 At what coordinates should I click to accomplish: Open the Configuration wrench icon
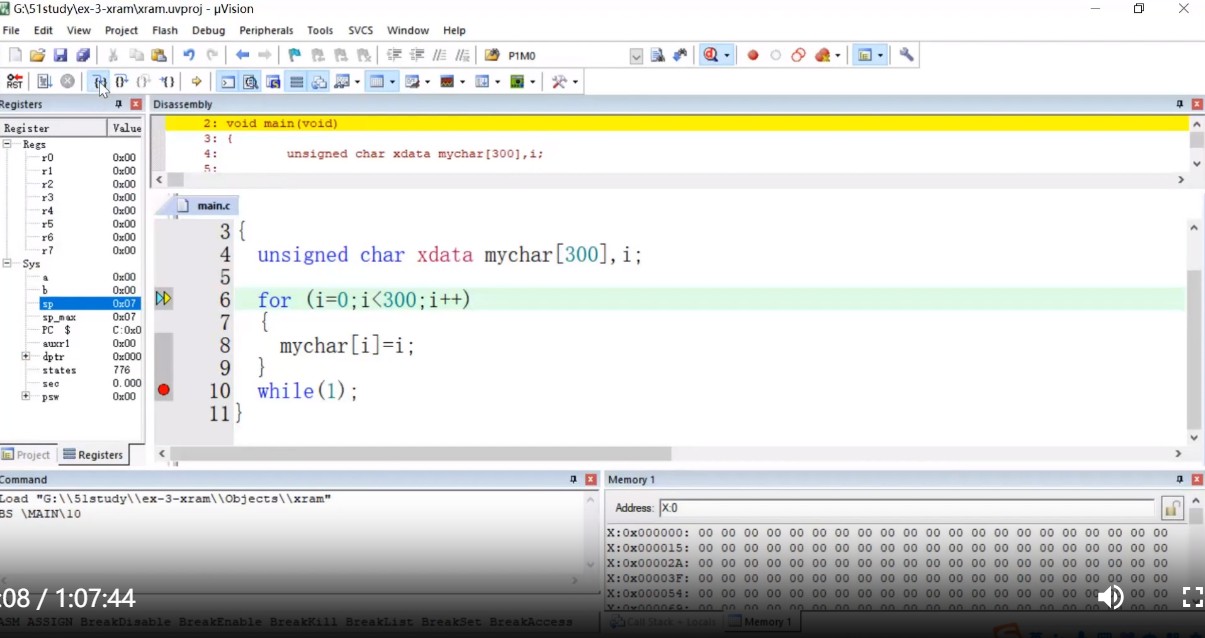point(906,56)
